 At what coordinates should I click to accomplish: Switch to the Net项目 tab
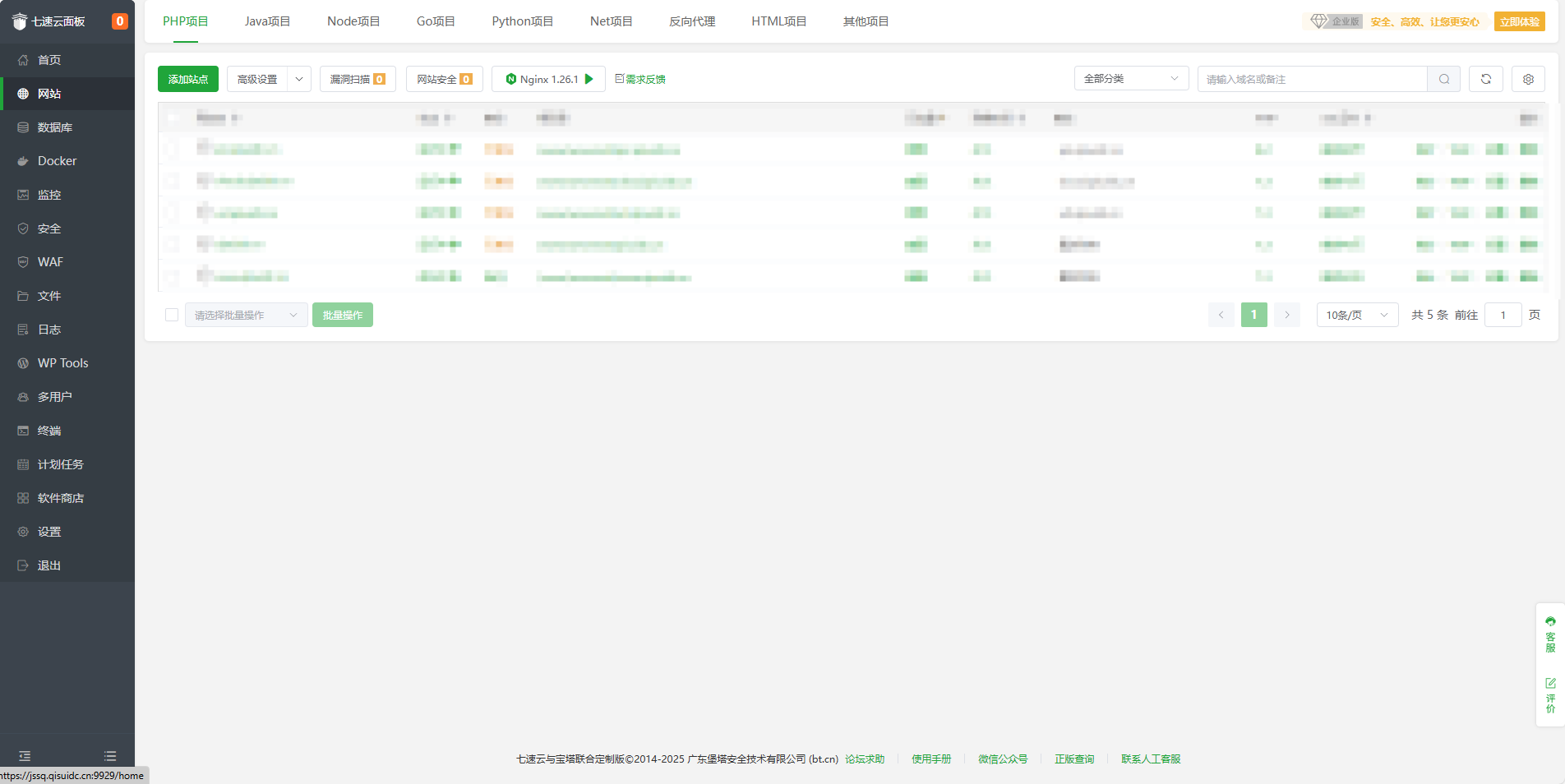coord(612,21)
